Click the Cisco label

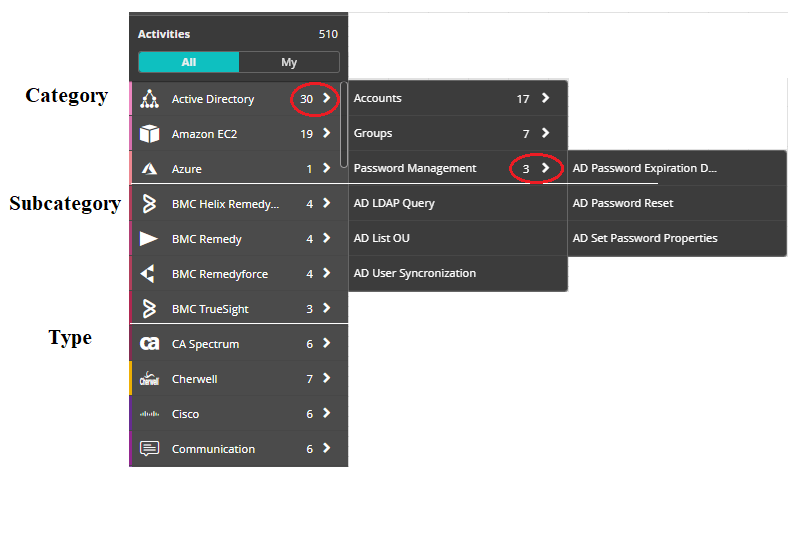[x=185, y=414]
